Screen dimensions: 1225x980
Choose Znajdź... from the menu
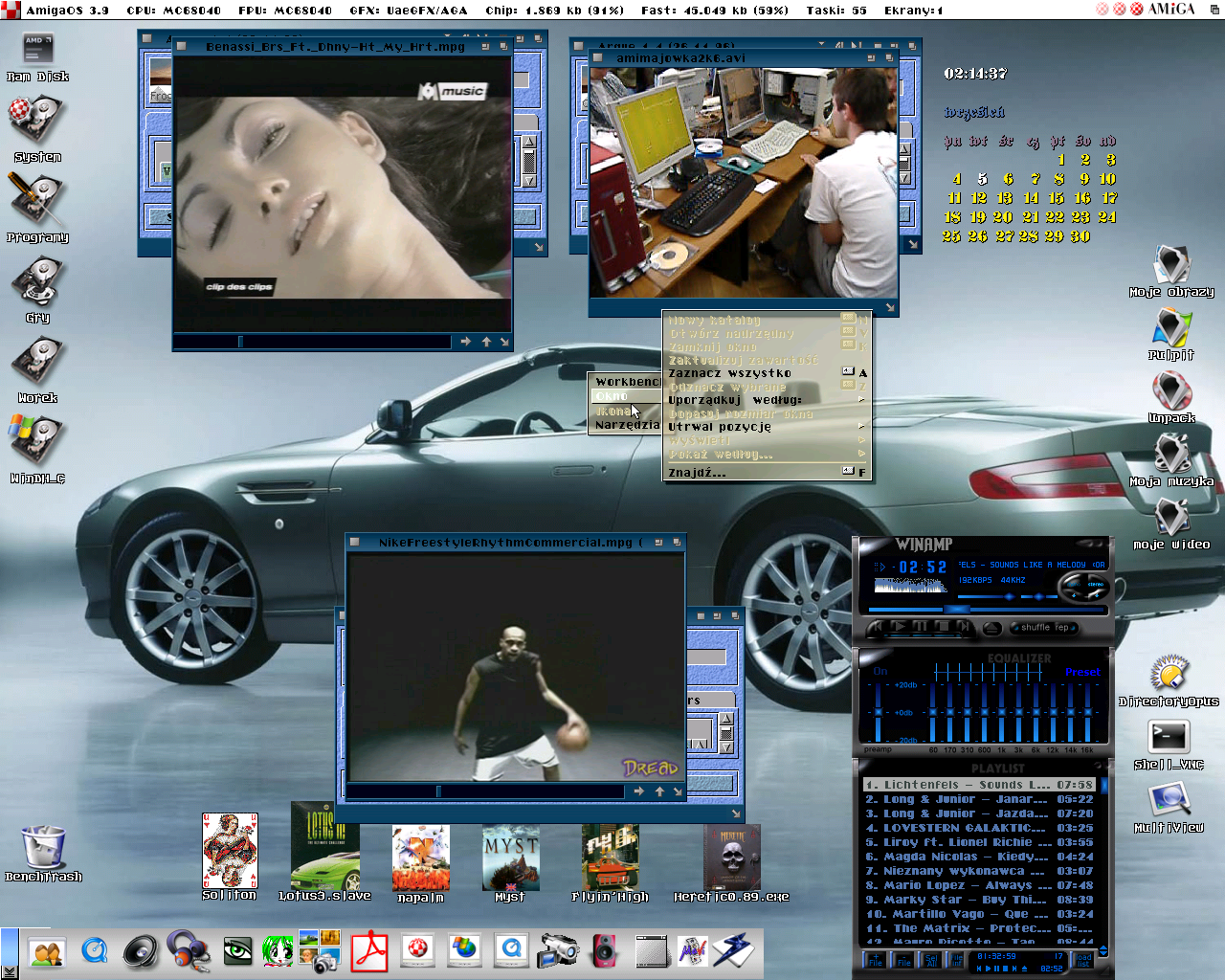click(766, 473)
